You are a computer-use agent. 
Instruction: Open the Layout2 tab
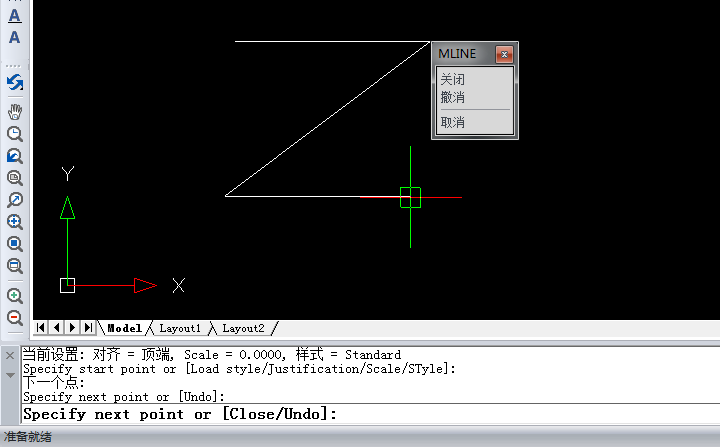coord(243,328)
